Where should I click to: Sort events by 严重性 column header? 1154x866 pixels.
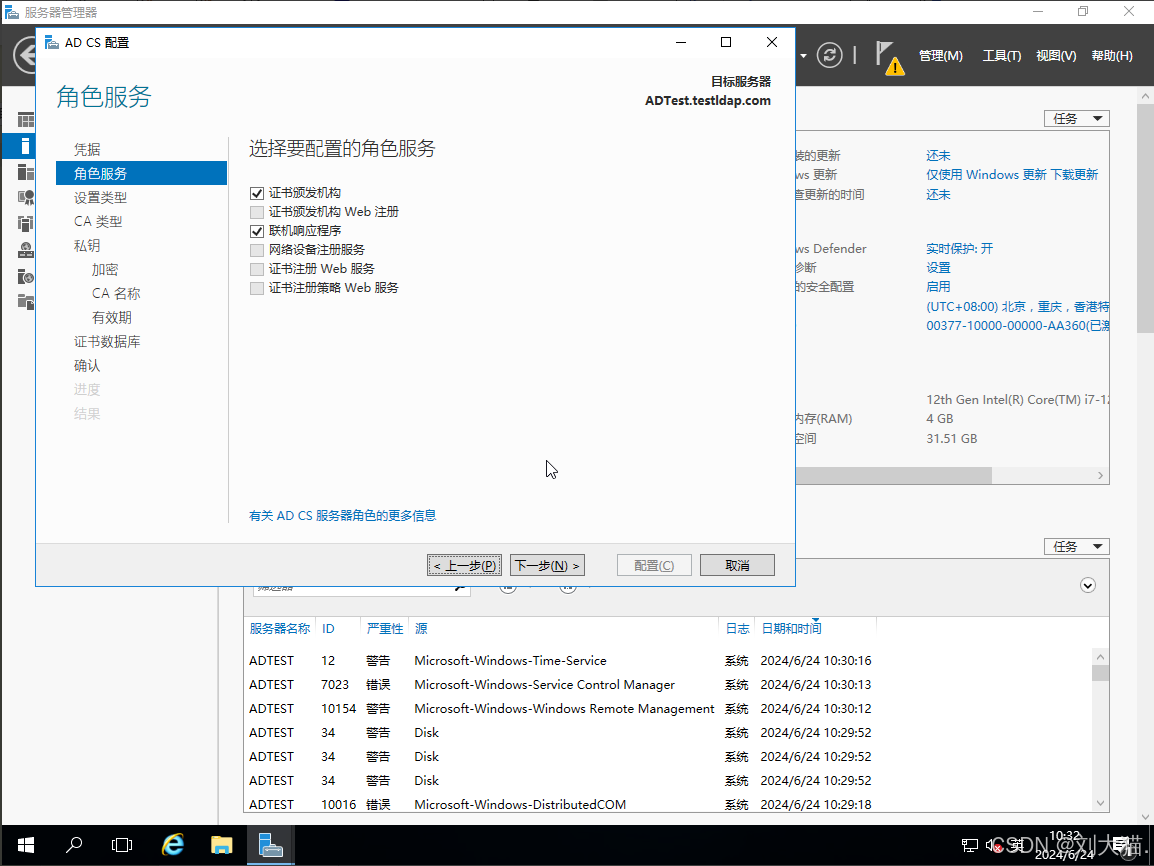[x=385, y=628]
